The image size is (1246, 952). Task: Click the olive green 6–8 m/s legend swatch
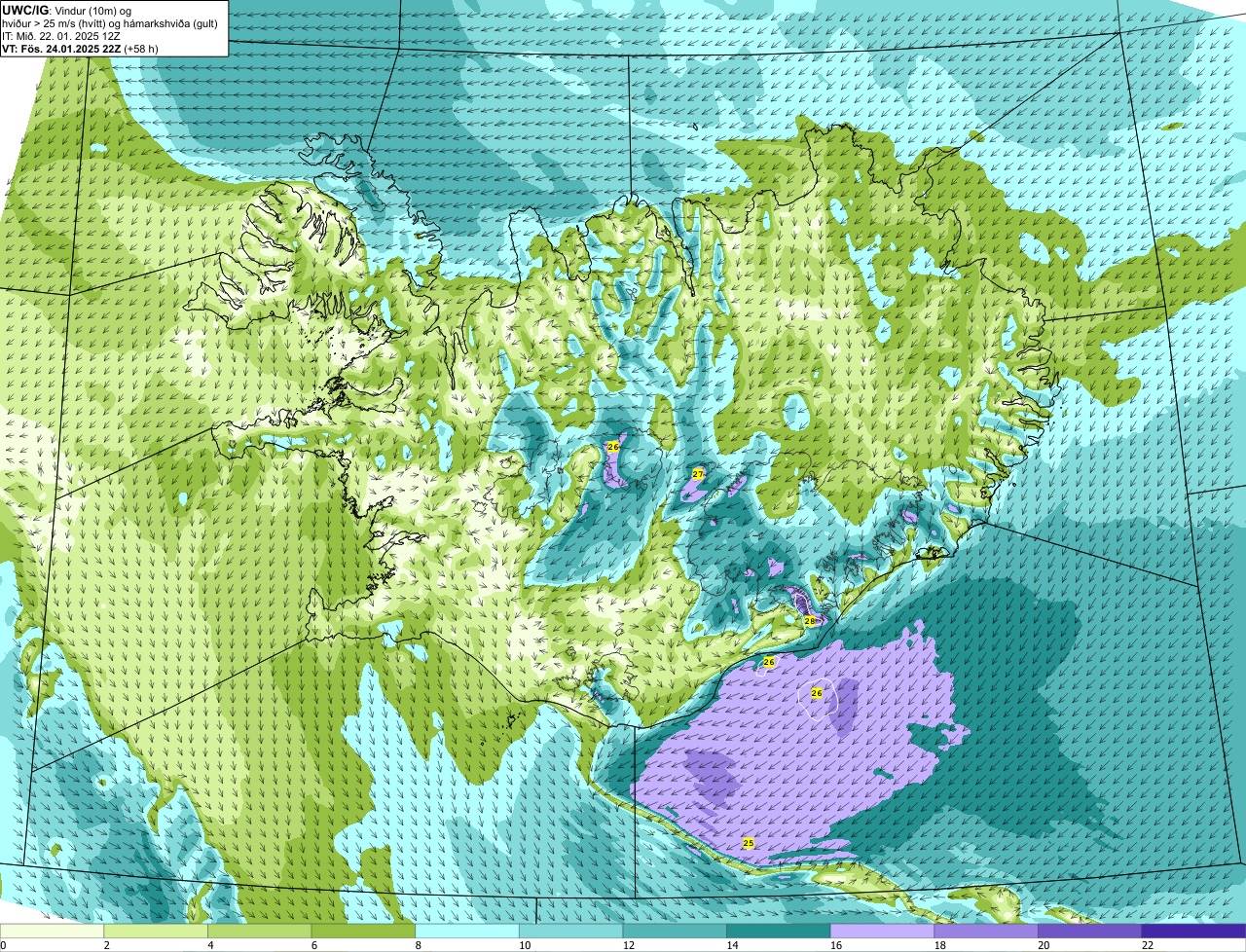tap(364, 931)
